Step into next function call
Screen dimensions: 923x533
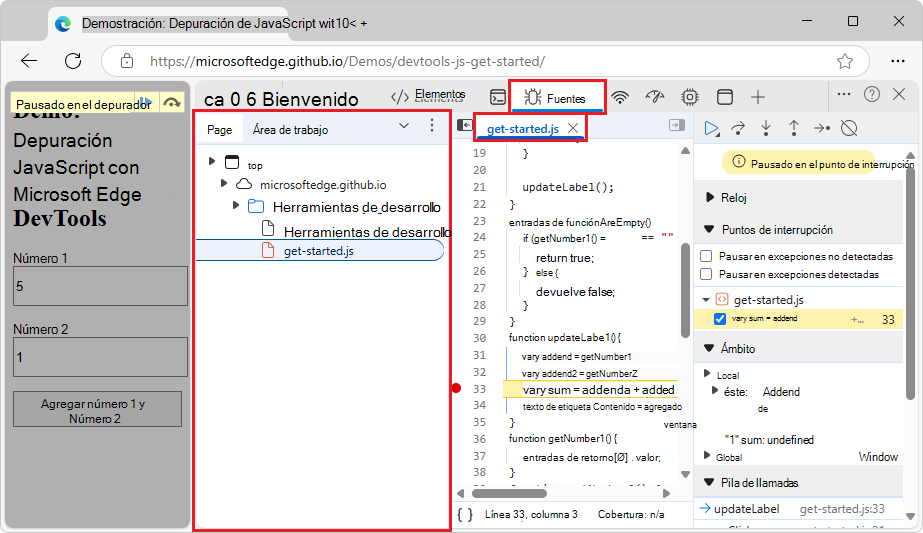pyautogui.click(x=766, y=128)
